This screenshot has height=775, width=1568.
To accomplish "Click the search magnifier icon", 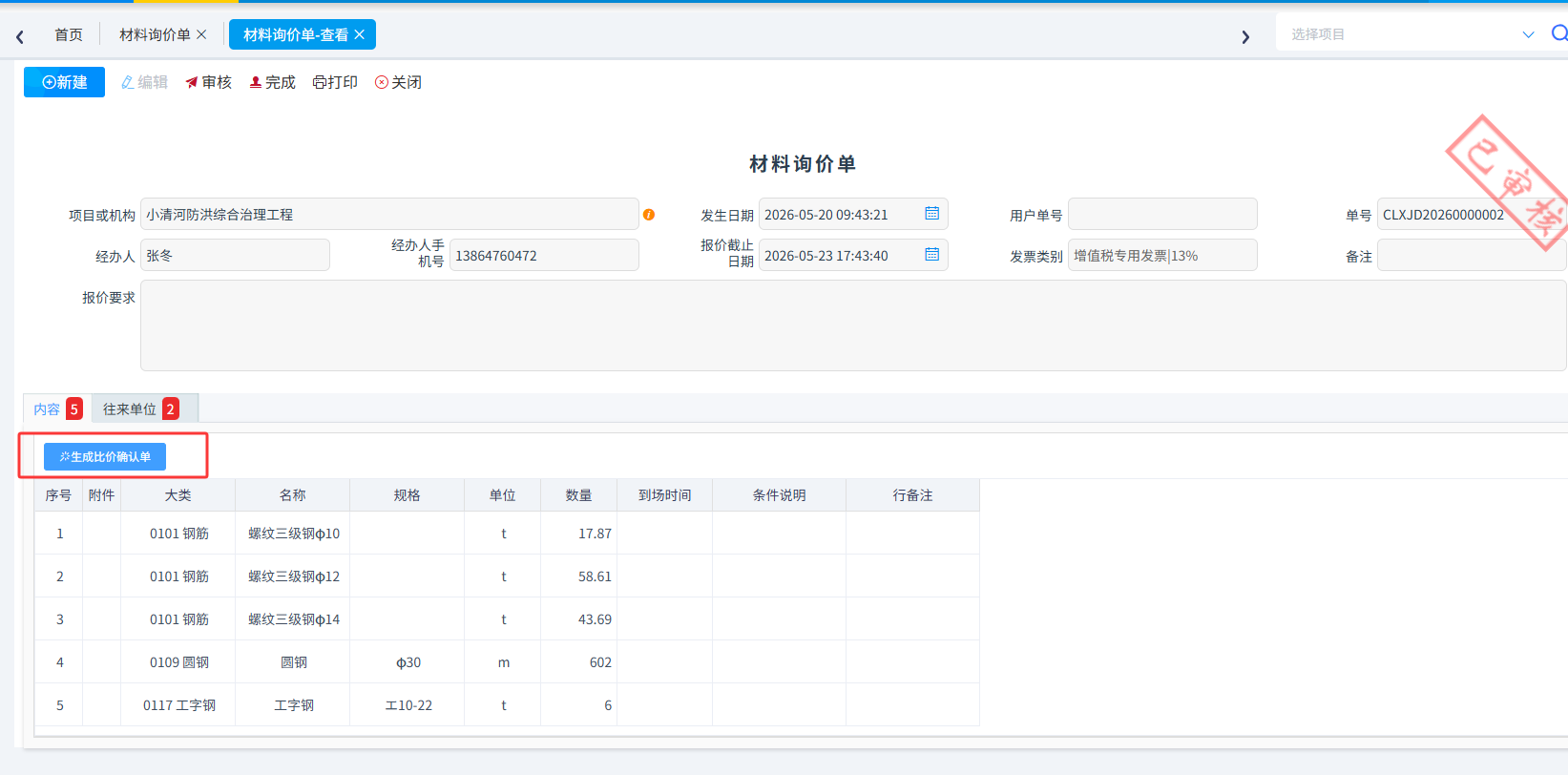I will 1559,34.
